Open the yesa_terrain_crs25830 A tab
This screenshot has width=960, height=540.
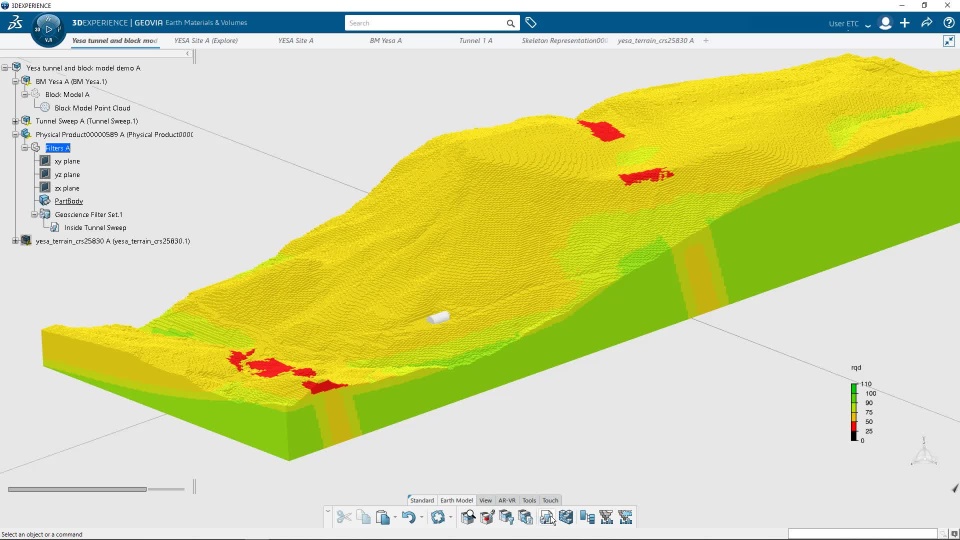pos(656,40)
